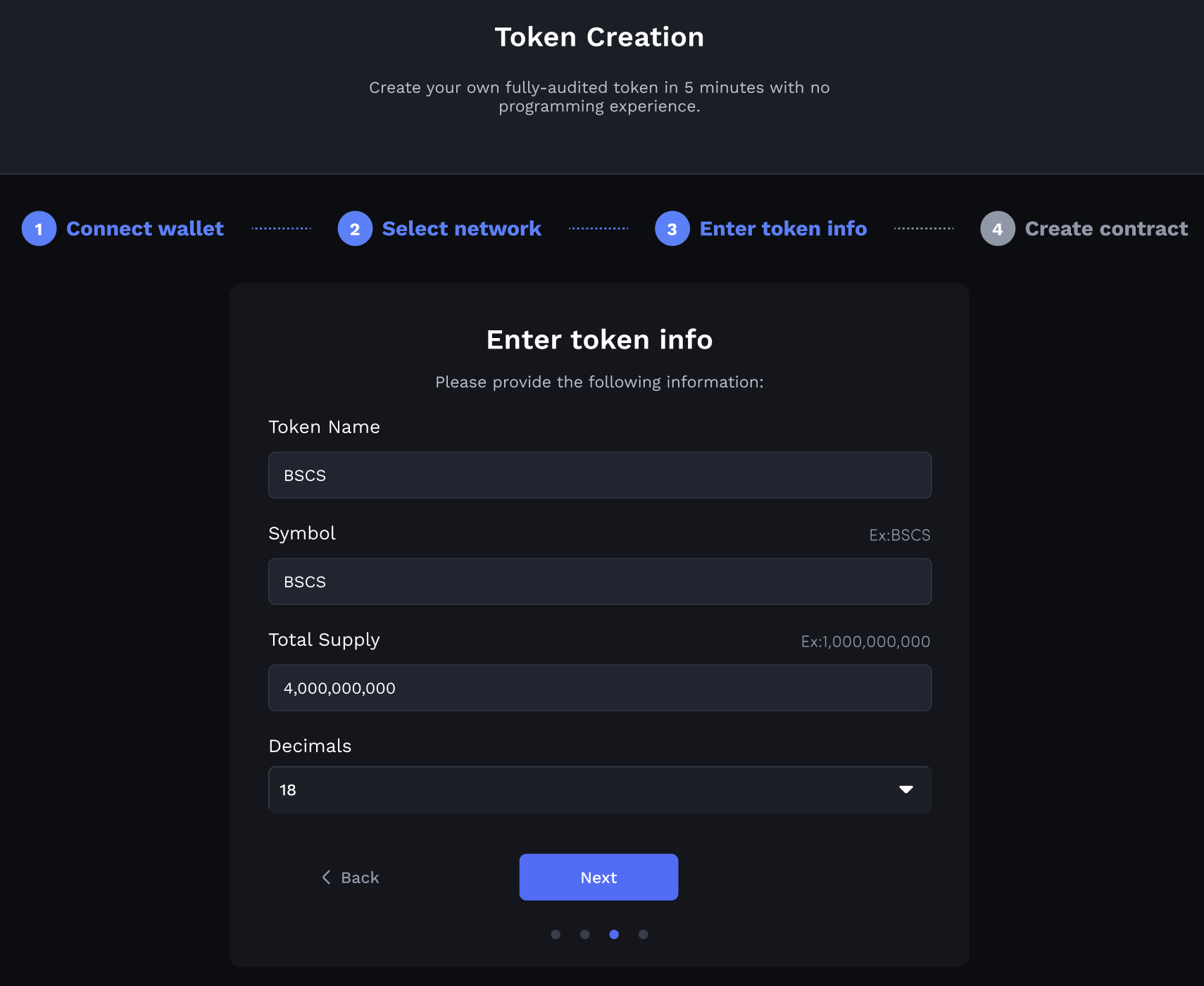Screen dimensions: 1204x986
Task: Jump to Create contract step
Action: coord(1106,229)
